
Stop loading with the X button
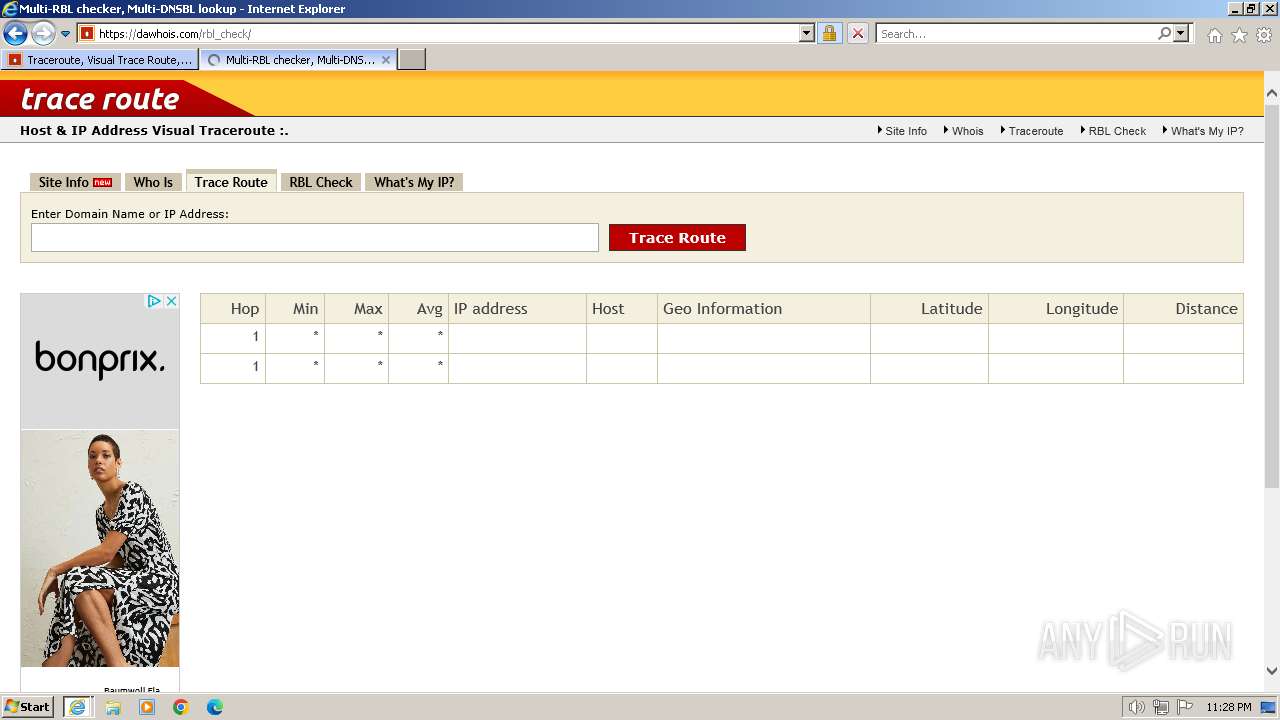(857, 33)
